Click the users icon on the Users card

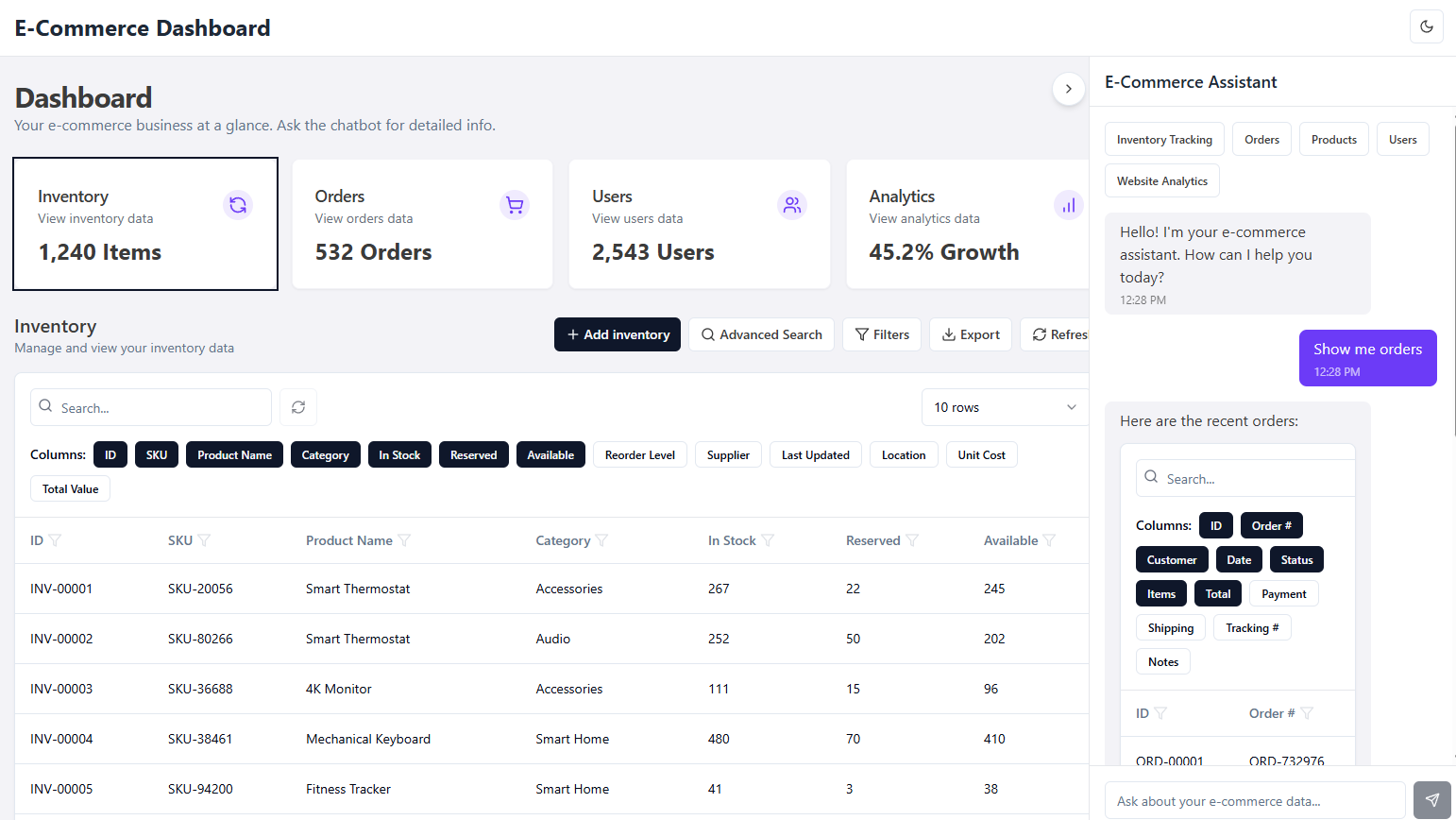791,205
